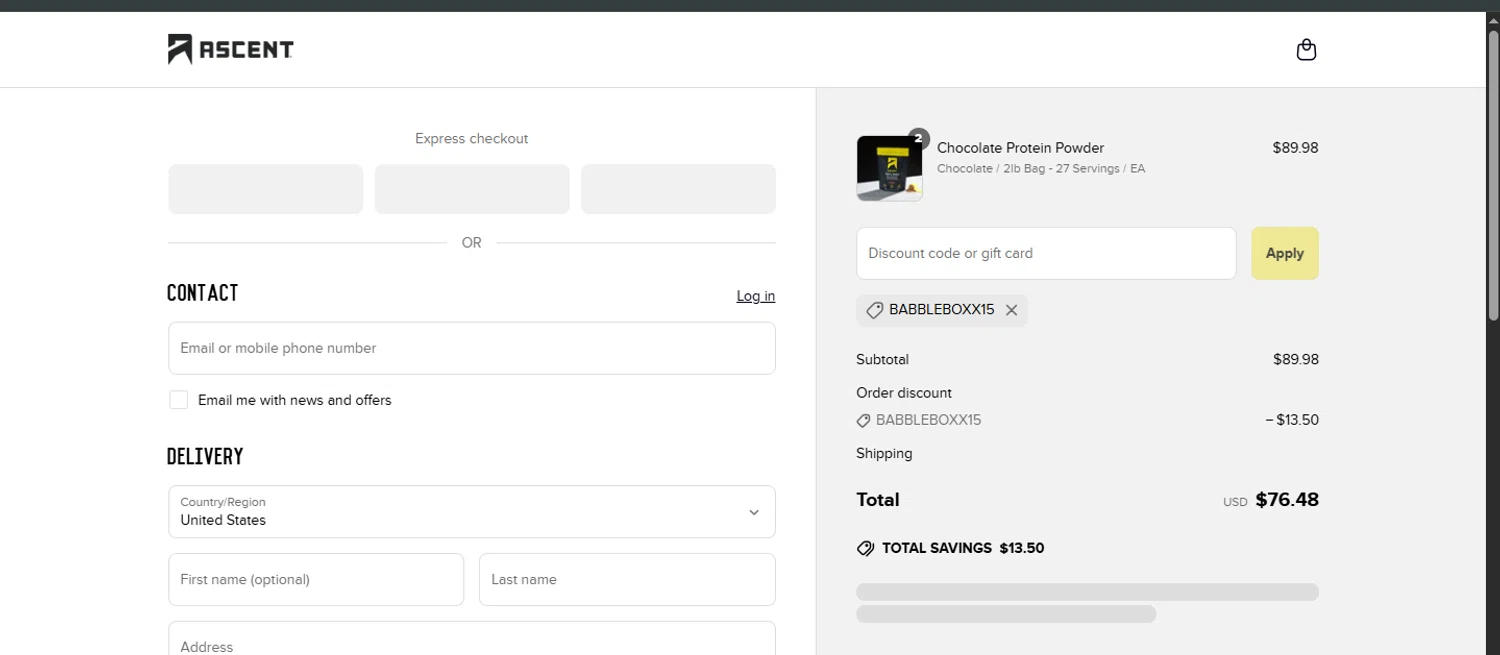The image size is (1500, 655).
Task: Click the Order discount label
Action: tap(904, 393)
